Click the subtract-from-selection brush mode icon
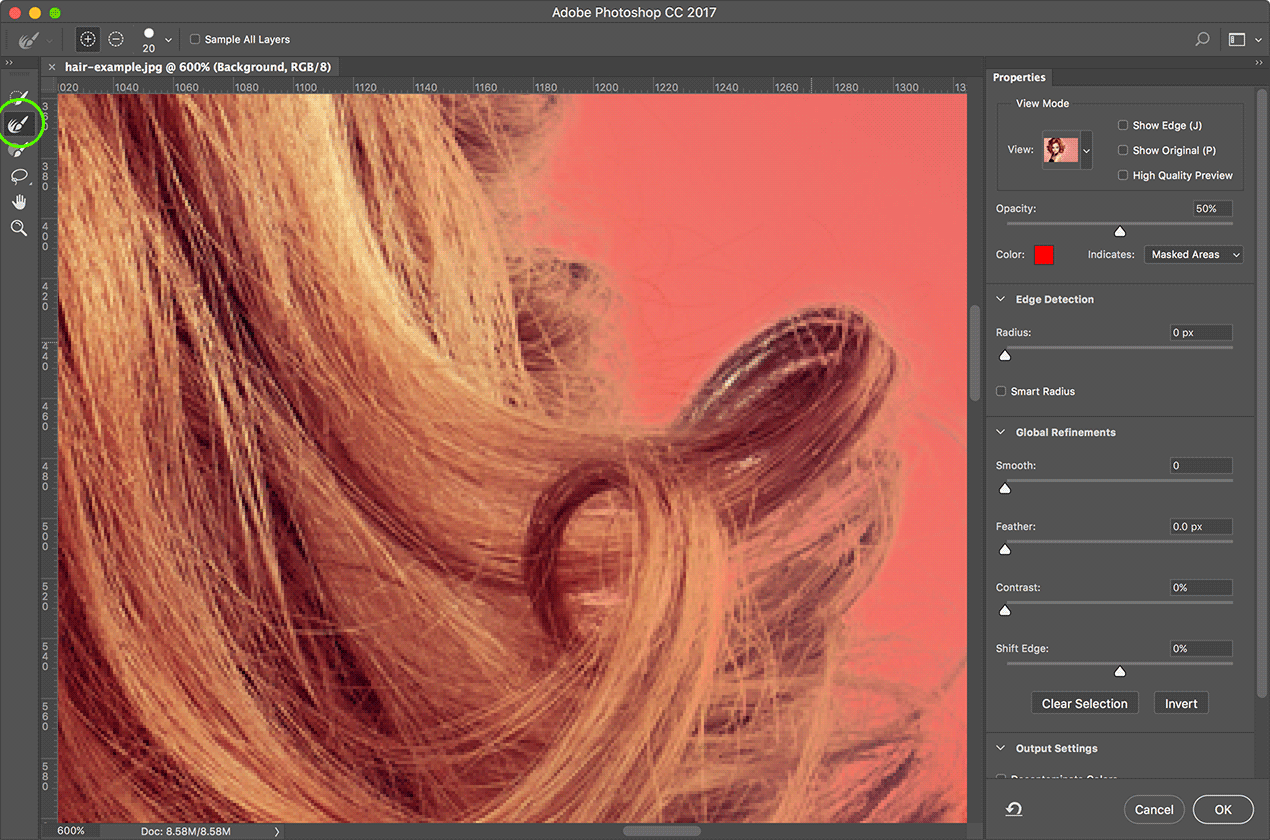The image size is (1270, 840). click(116, 39)
